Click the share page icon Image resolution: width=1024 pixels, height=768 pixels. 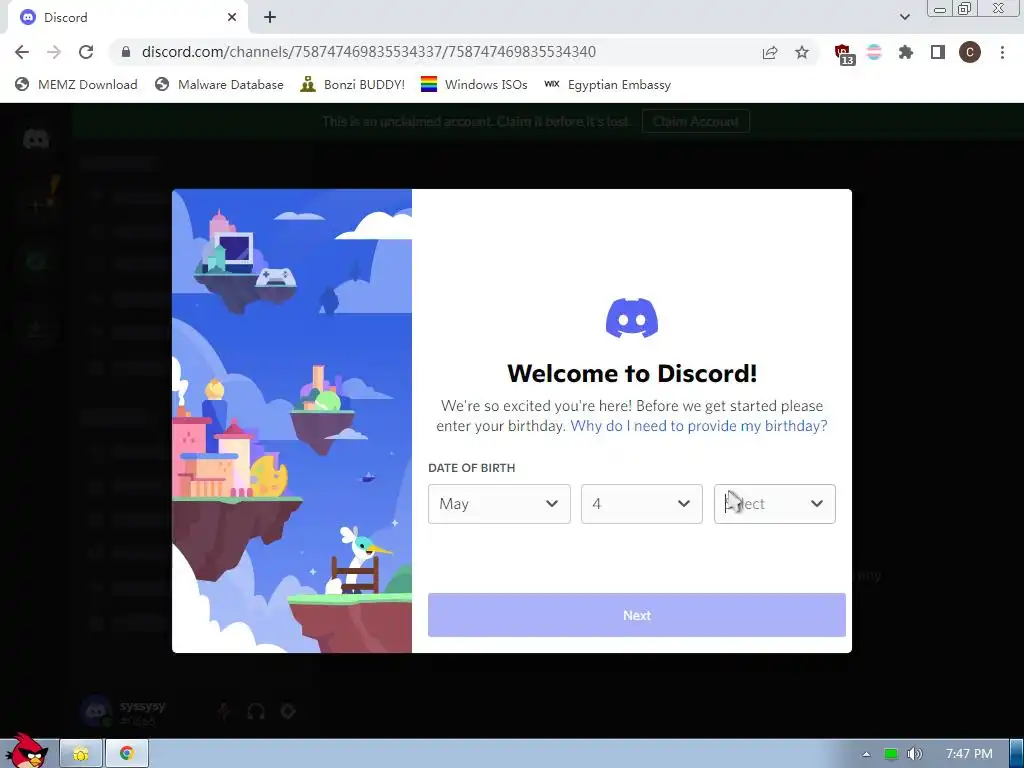[x=770, y=52]
